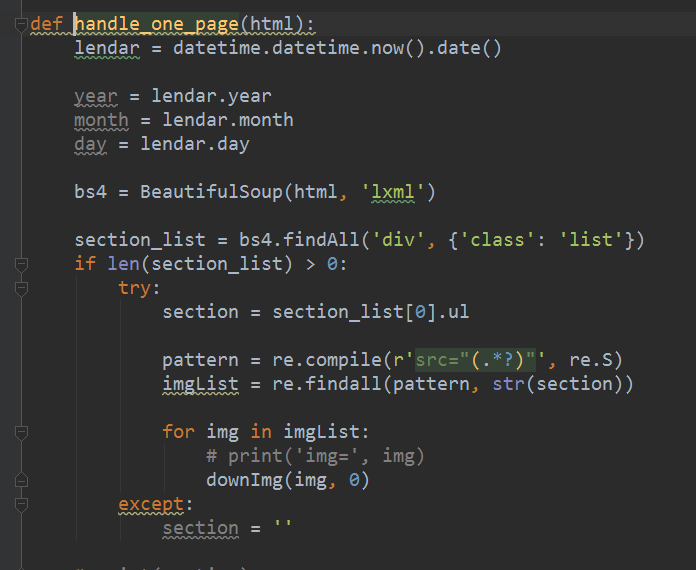696x570 pixels.
Task: Click the 'month' variable name
Action: [102, 120]
